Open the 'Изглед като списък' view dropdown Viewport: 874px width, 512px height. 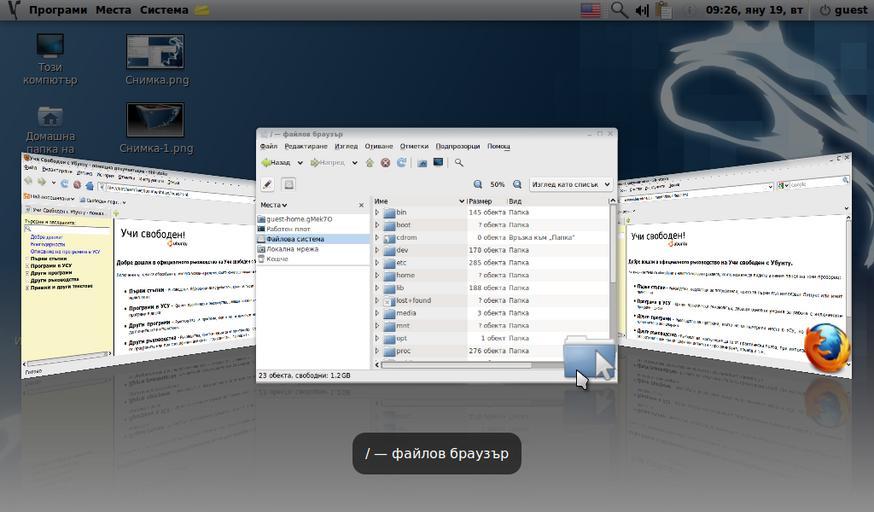point(570,185)
